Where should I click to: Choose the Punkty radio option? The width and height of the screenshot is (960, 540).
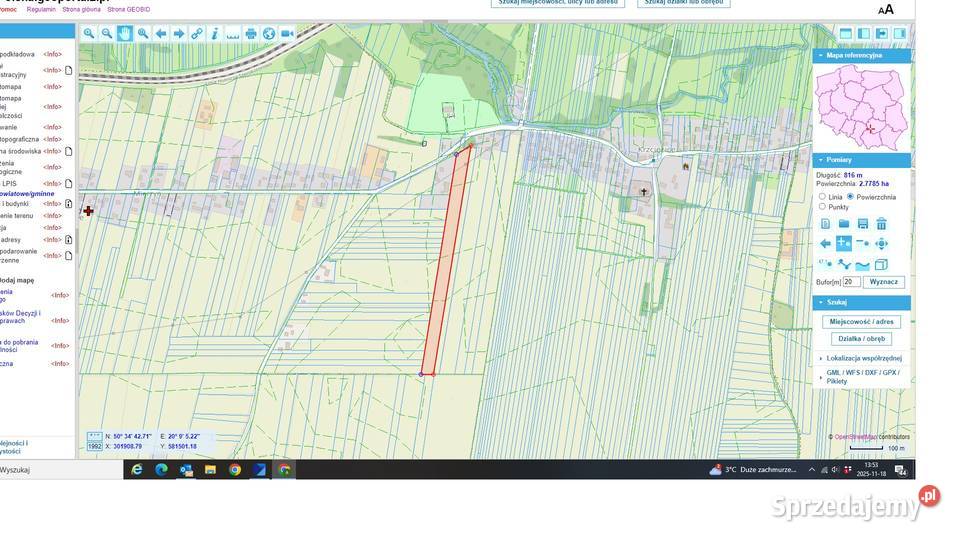[x=822, y=207]
